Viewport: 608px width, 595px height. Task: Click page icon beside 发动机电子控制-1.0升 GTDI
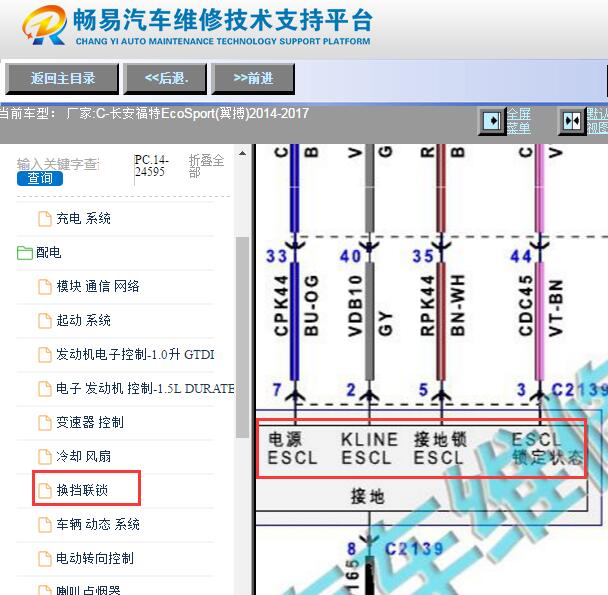point(45,355)
